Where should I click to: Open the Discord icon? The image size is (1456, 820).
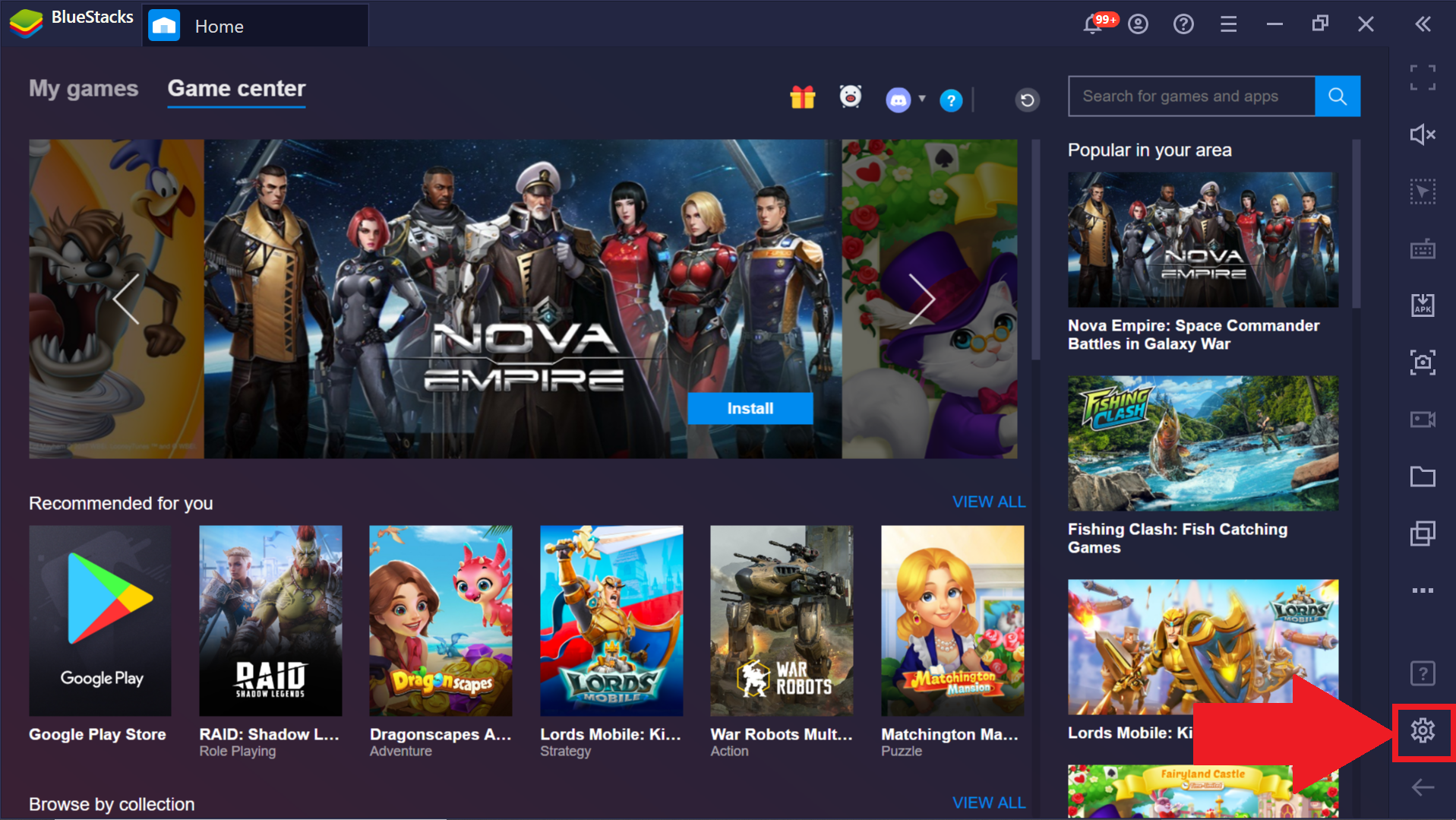pyautogui.click(x=898, y=100)
